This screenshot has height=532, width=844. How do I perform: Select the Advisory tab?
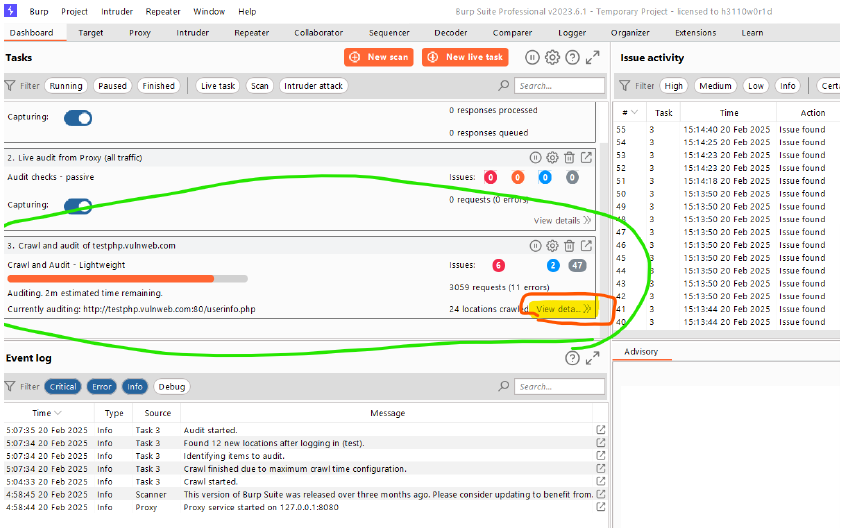point(641,352)
